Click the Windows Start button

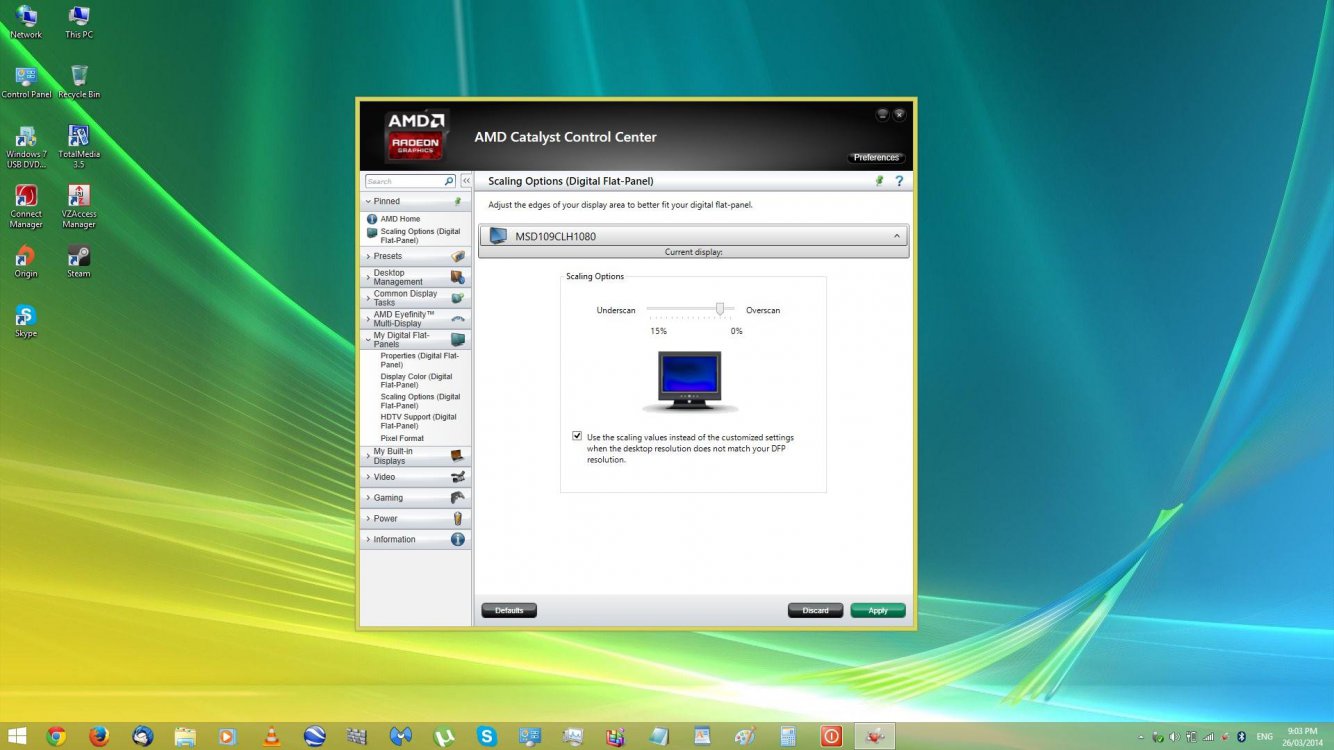17,736
